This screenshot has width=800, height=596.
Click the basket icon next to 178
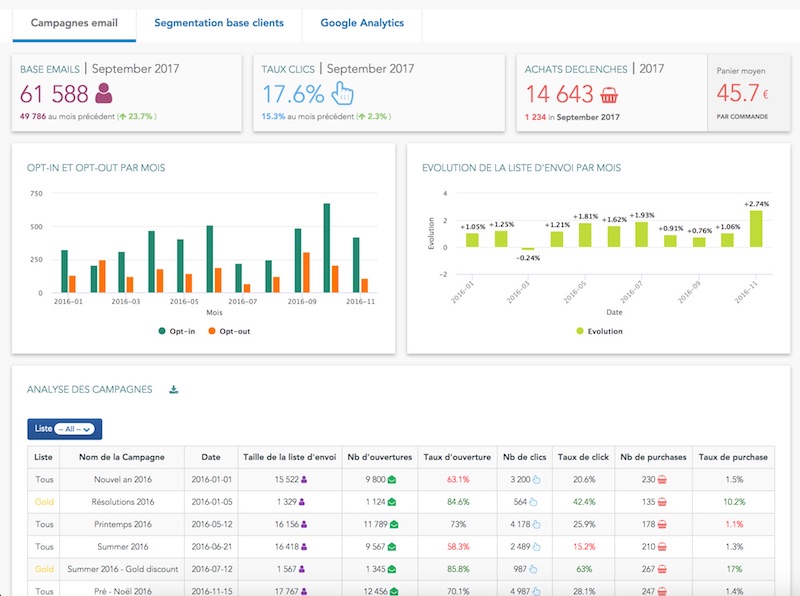point(662,525)
